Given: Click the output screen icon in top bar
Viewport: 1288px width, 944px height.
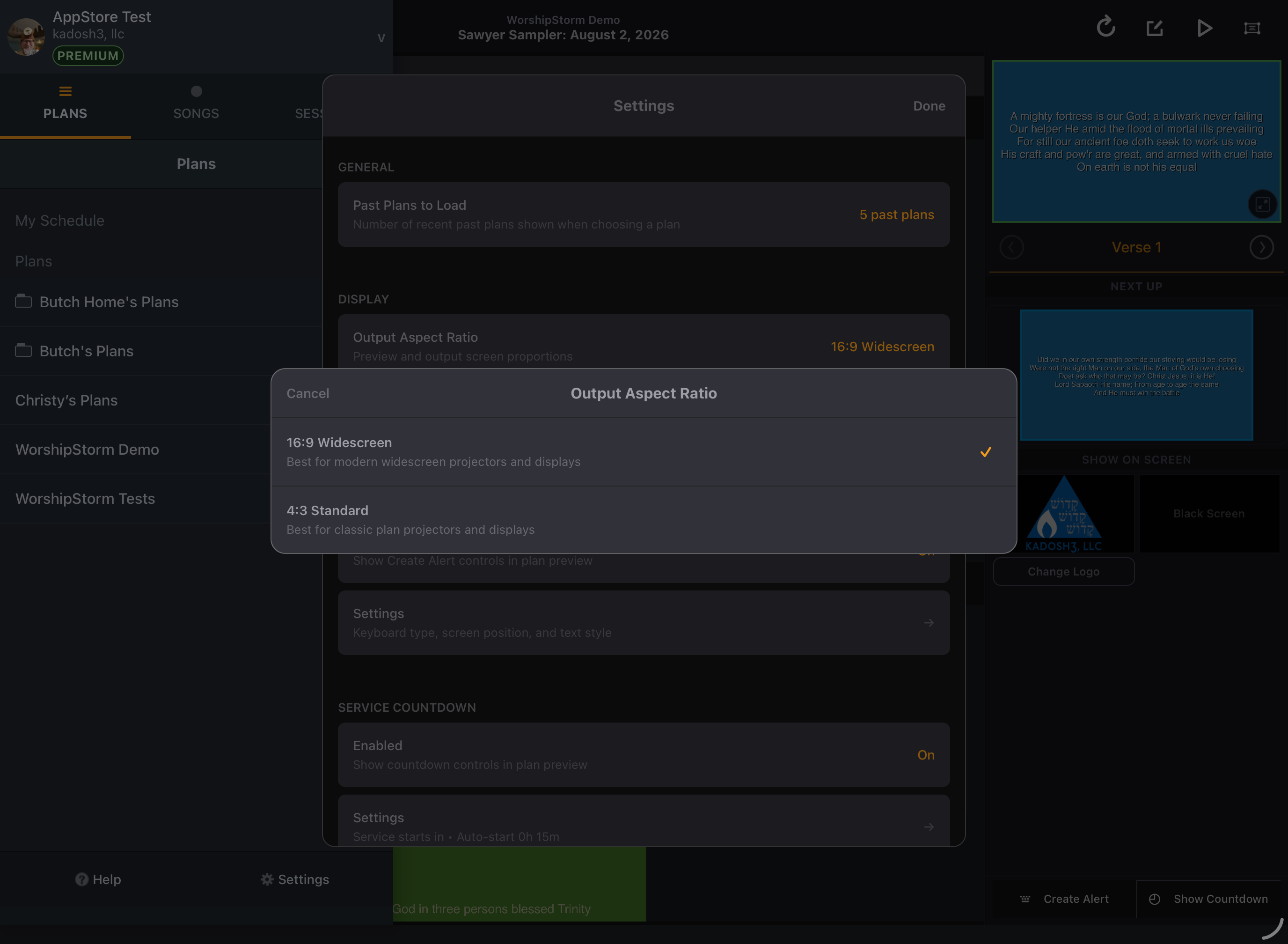Looking at the screenshot, I should pos(1252,28).
